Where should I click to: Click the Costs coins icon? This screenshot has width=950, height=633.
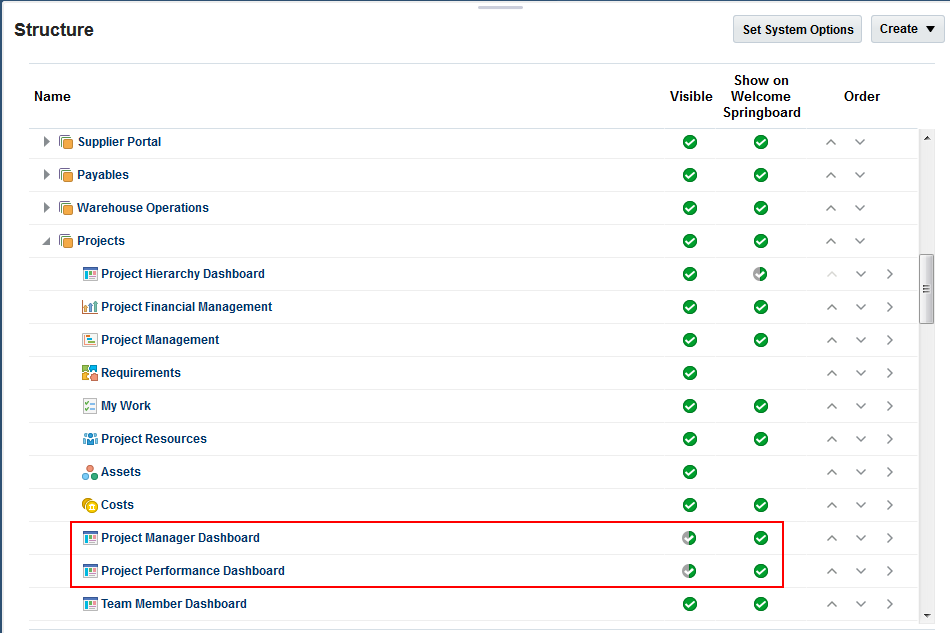pyautogui.click(x=90, y=505)
